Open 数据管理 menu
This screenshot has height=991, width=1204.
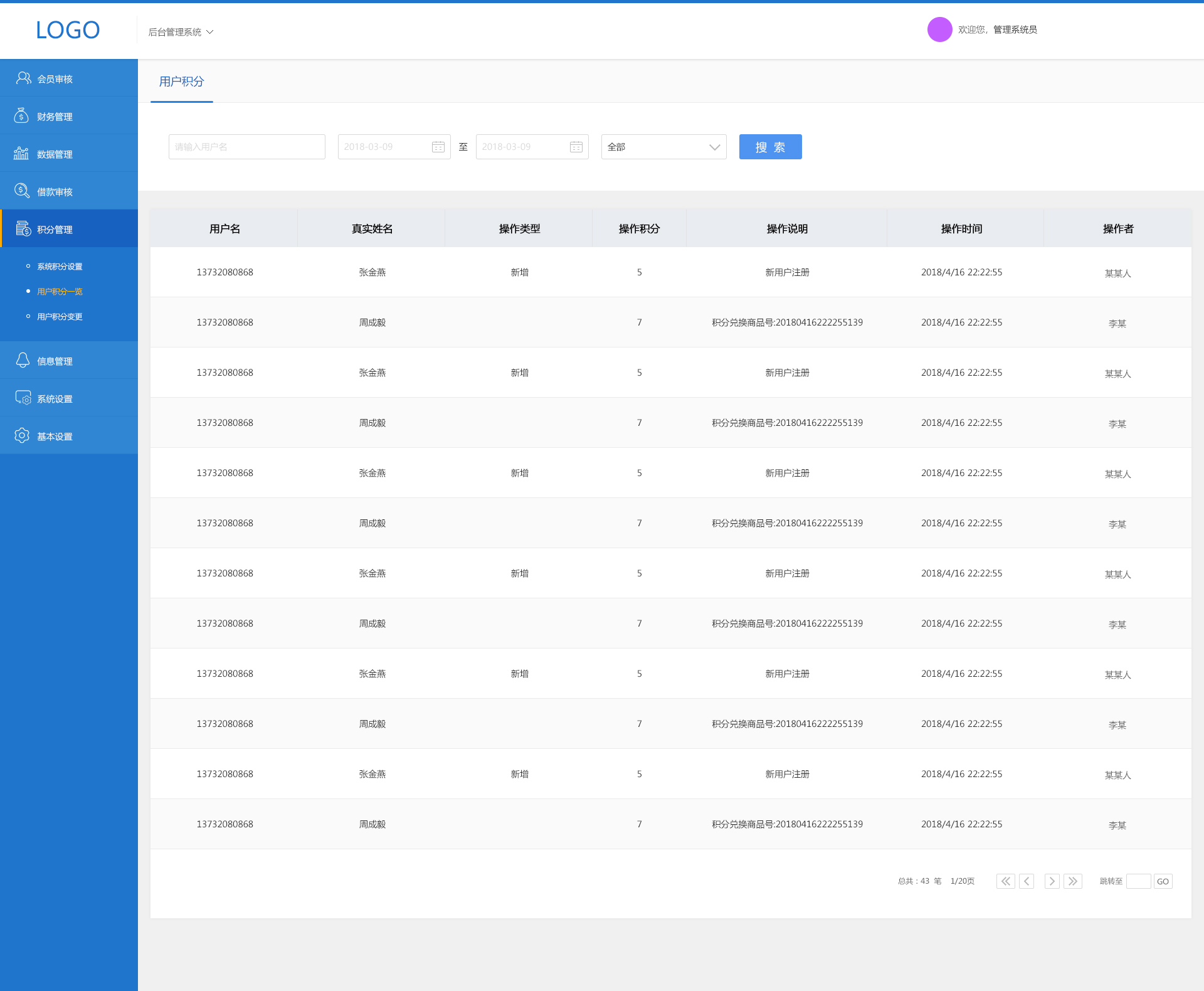click(69, 153)
